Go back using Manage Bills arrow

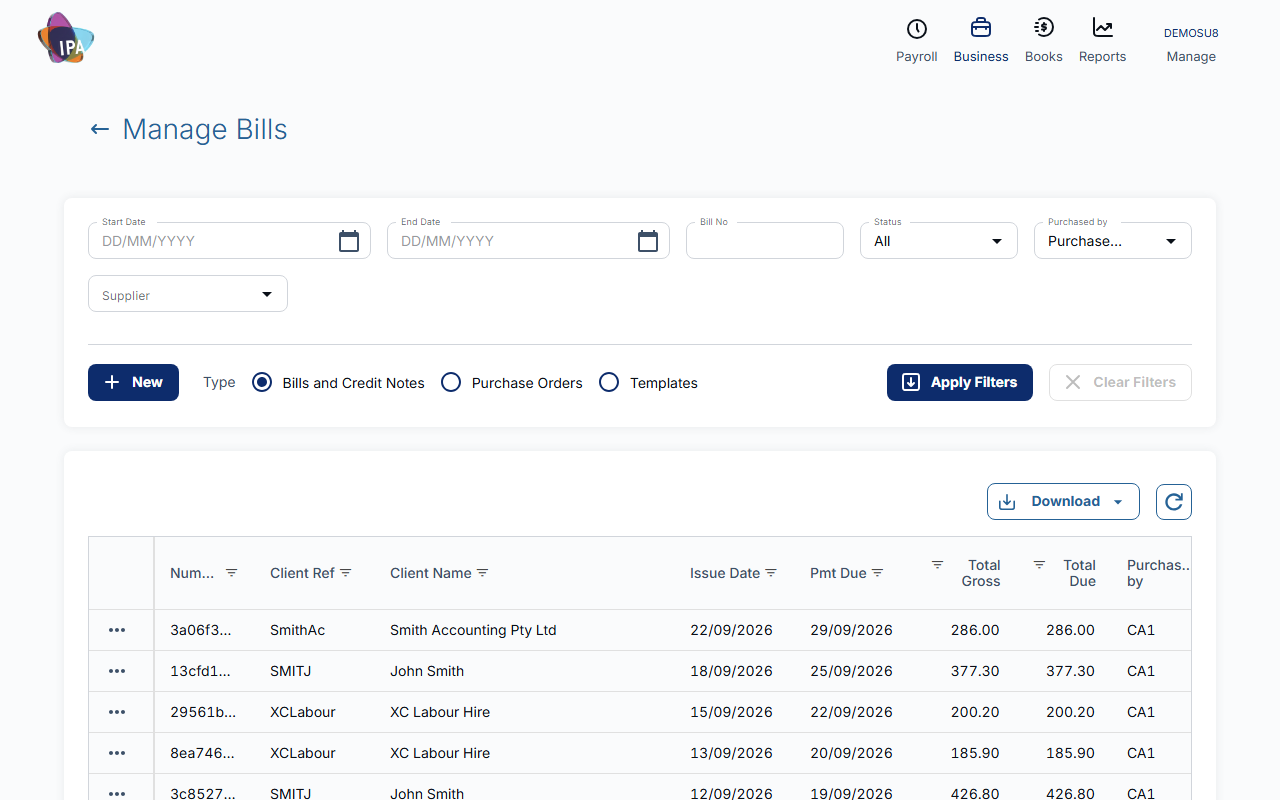click(x=99, y=129)
